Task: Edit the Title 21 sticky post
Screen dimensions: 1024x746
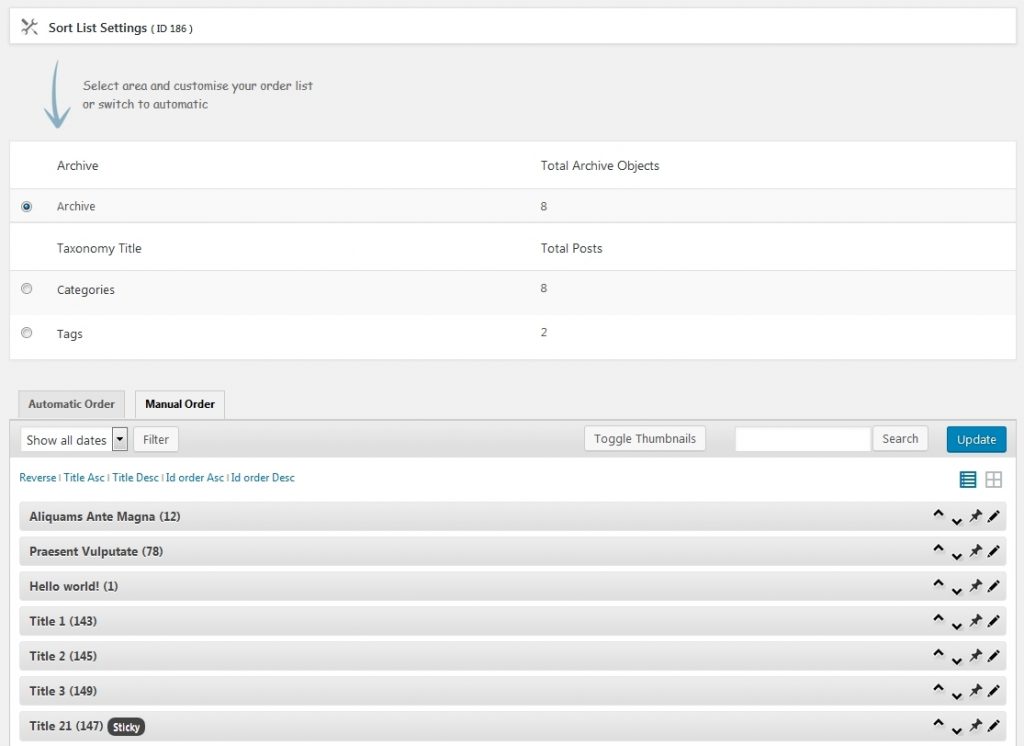Action: 993,726
